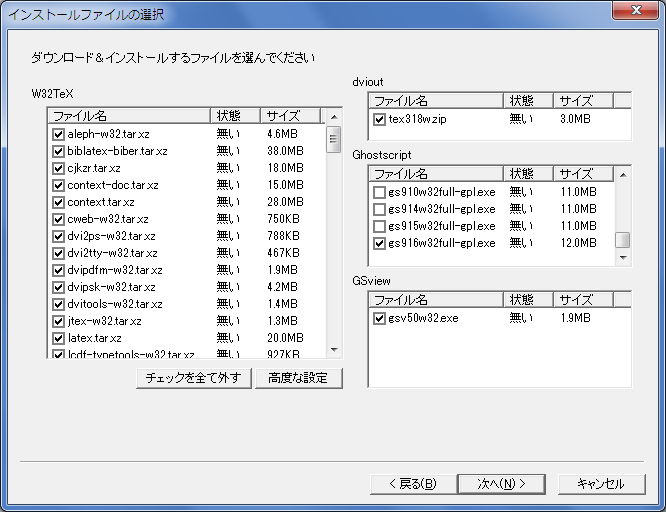Click Ghostscript list scroll up arrow
The width and height of the screenshot is (666, 512).
(x=623, y=175)
